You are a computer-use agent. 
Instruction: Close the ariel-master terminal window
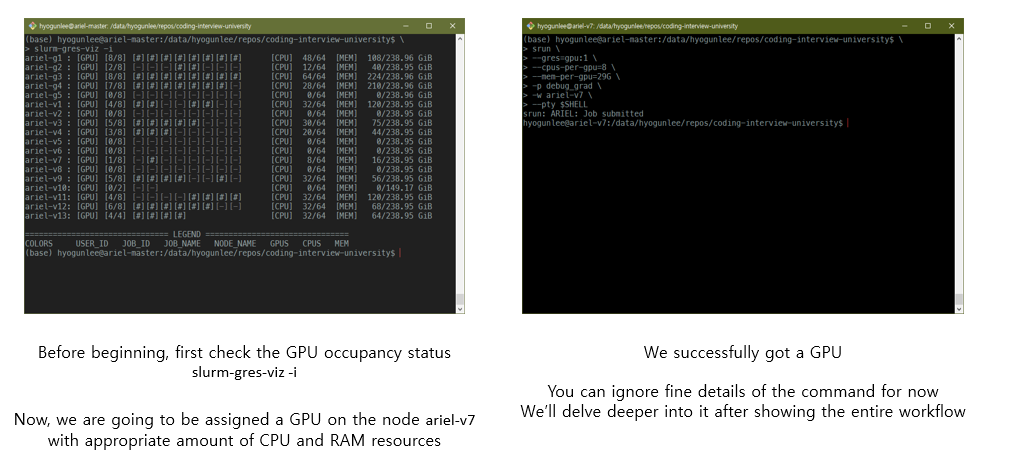[452, 25]
